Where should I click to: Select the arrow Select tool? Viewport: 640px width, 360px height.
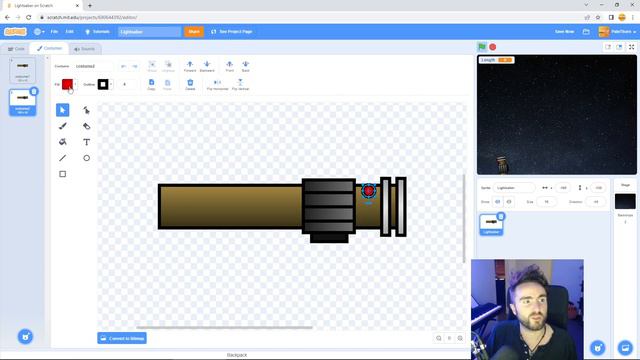[62, 110]
